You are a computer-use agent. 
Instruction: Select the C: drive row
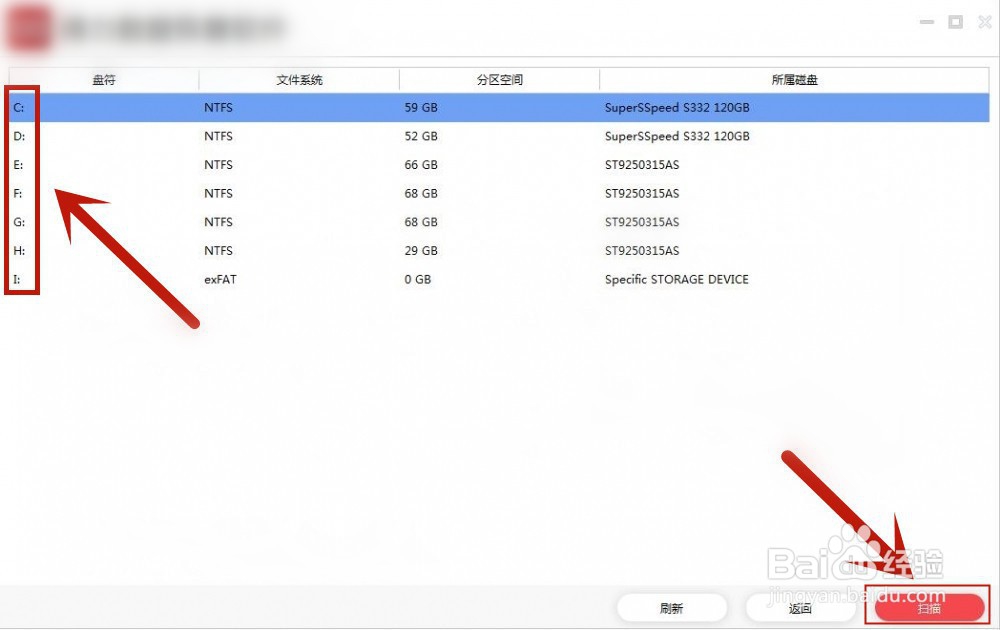[499, 108]
